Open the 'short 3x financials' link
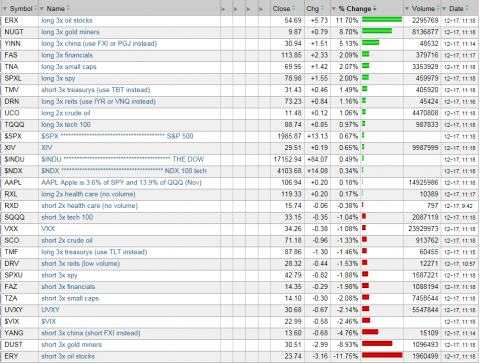This screenshot has width=480, height=364. click(x=68, y=287)
